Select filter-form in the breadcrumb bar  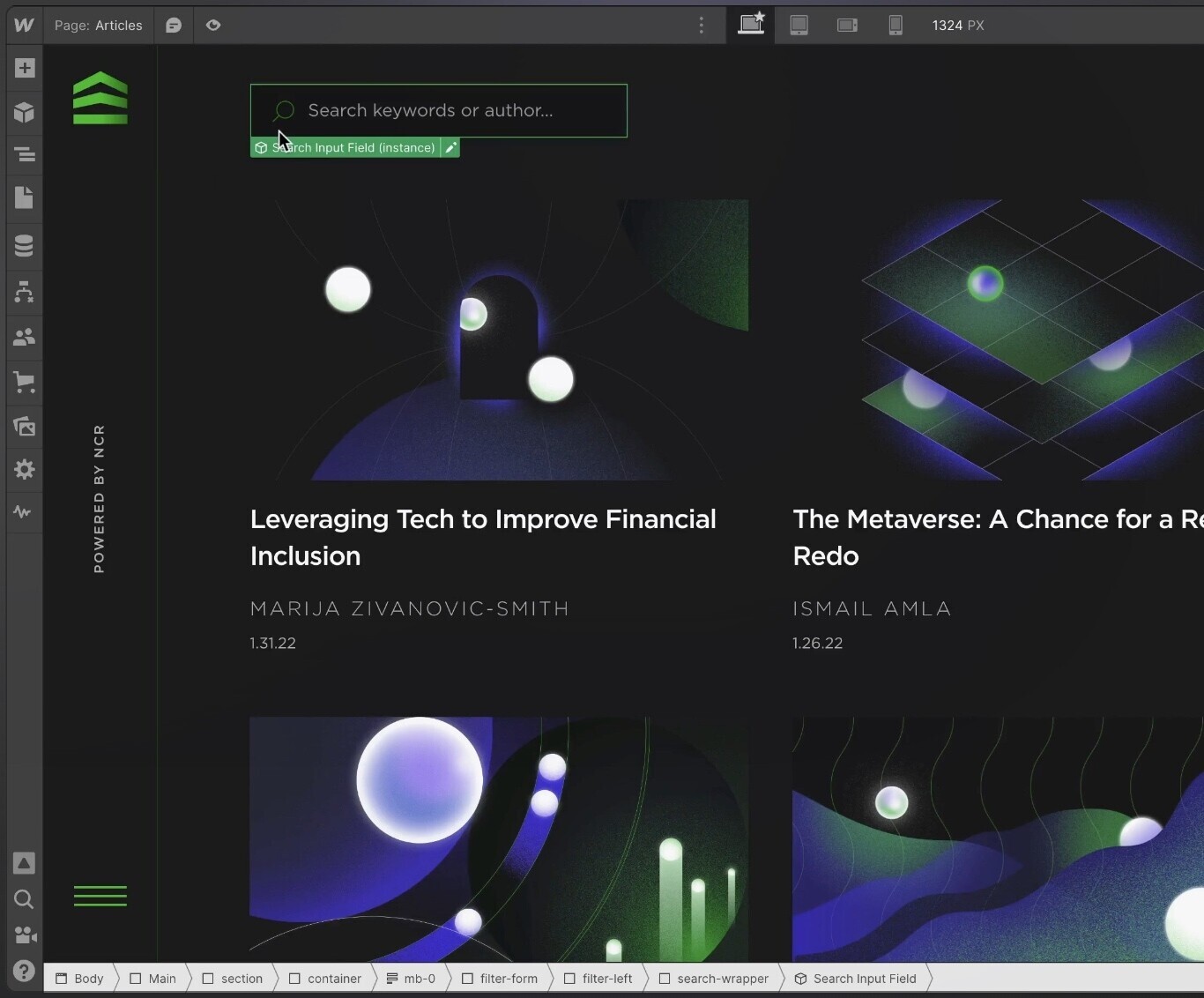click(x=509, y=979)
